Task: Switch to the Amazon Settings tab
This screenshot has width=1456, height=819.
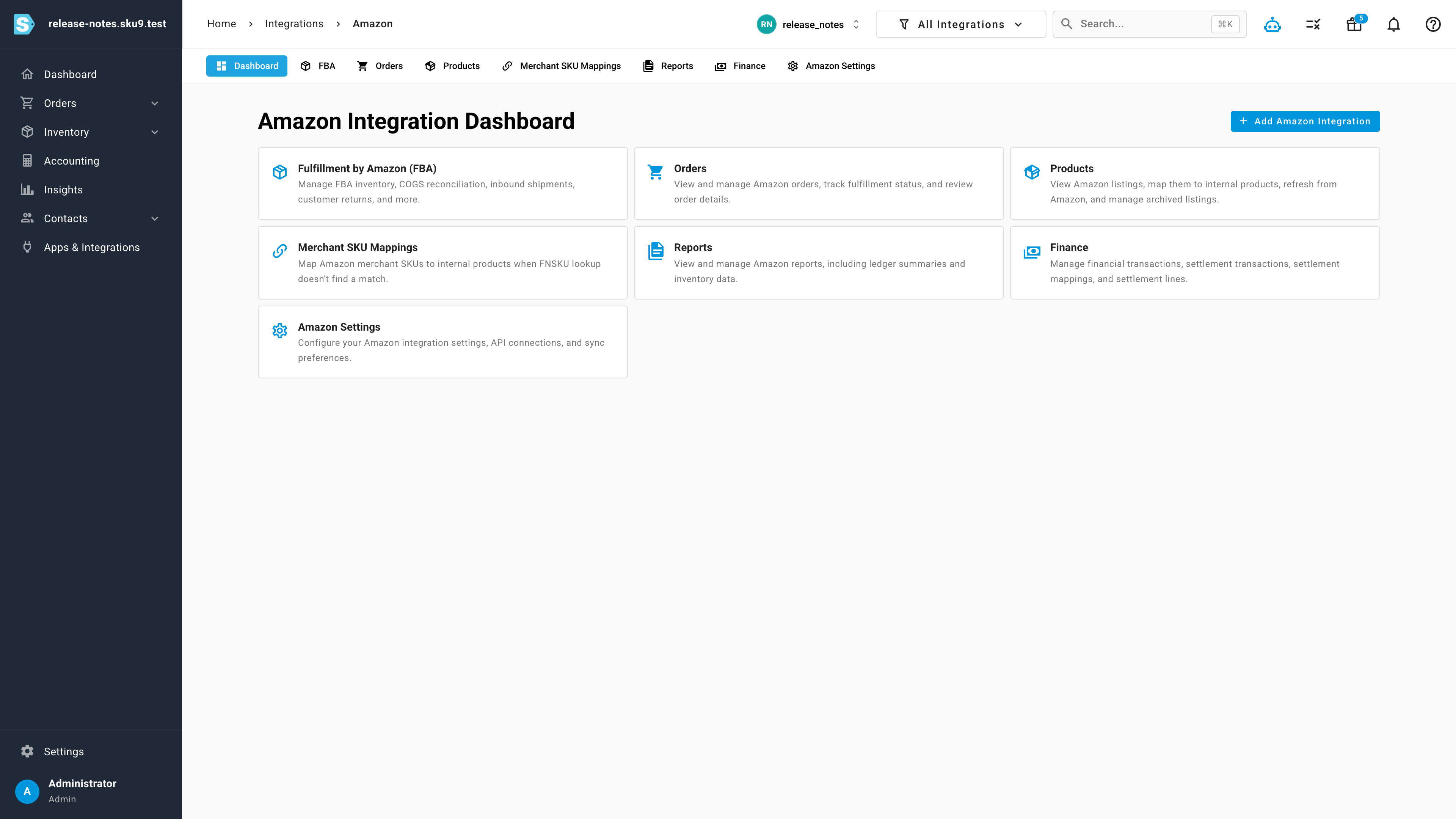Action: pyautogui.click(x=831, y=66)
